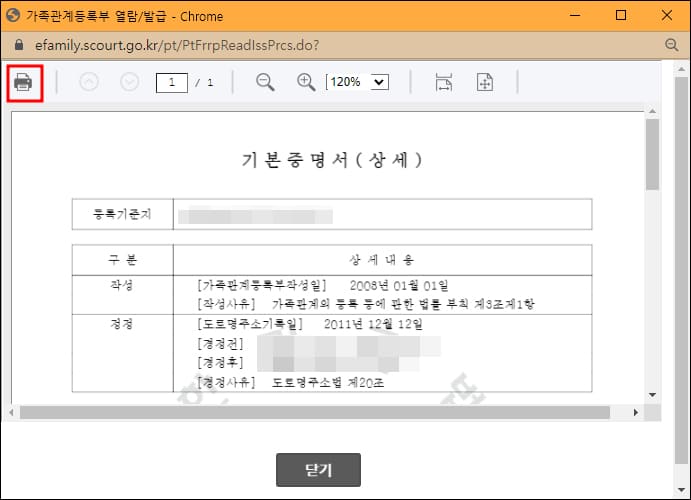Screen dimensions: 691x500
Task: Fit whole page in viewer
Action: [x=485, y=82]
